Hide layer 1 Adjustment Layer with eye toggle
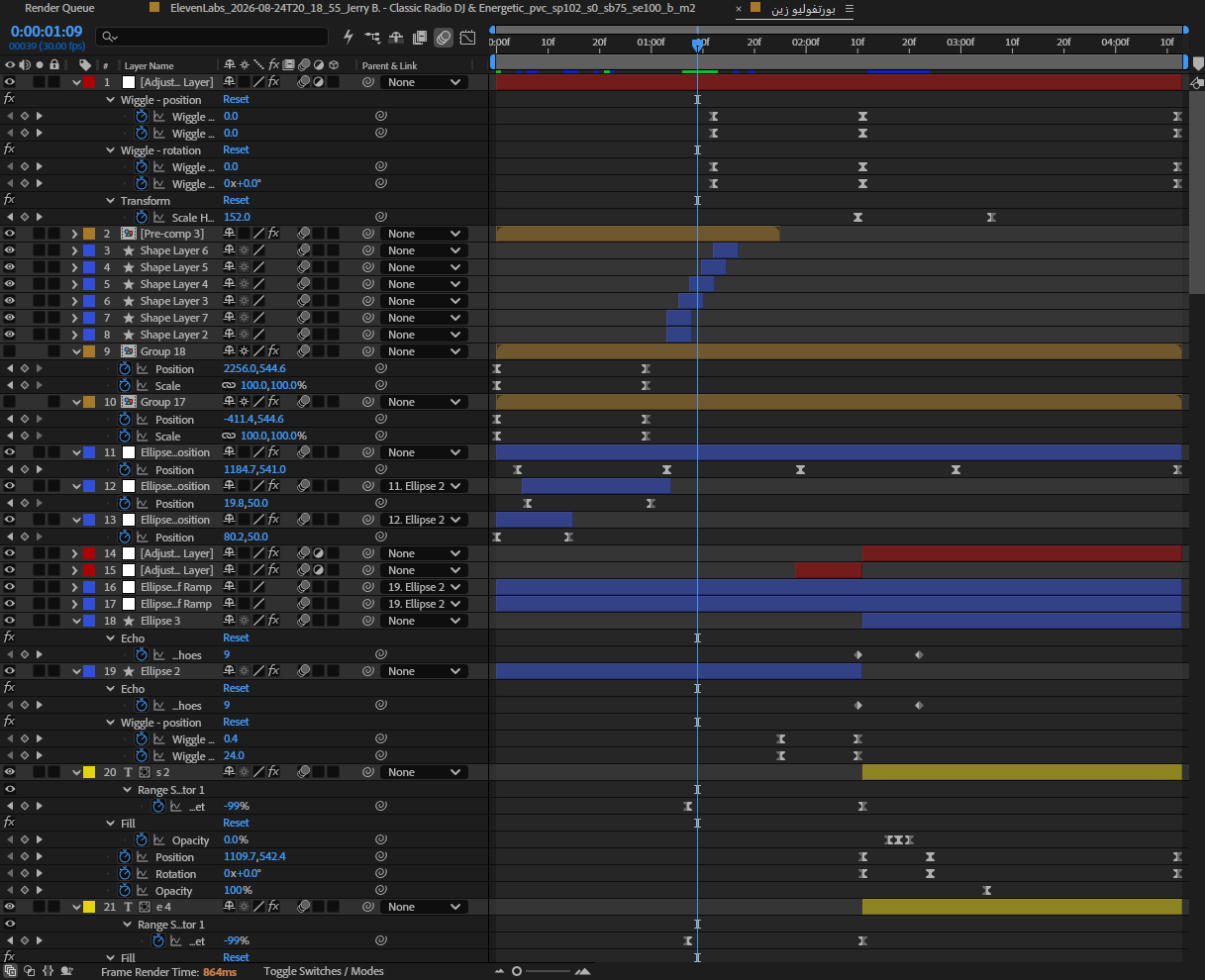The image size is (1205, 980). point(10,82)
